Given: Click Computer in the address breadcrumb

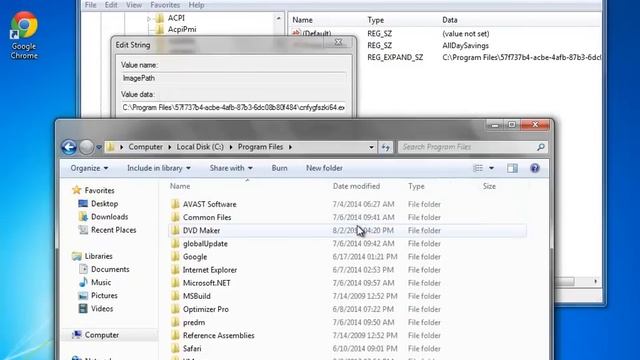Looking at the screenshot, I should [145, 147].
